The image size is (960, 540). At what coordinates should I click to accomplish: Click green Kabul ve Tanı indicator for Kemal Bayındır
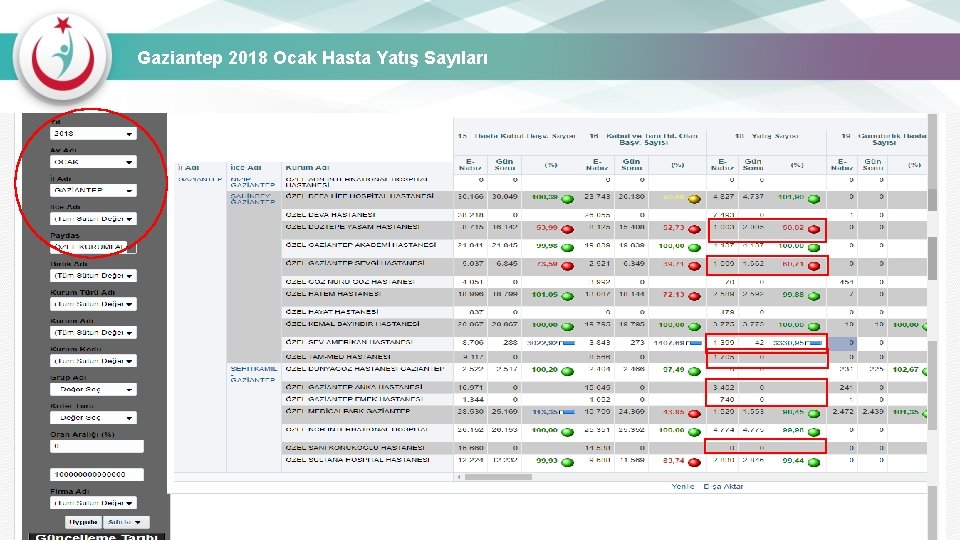(x=694, y=326)
